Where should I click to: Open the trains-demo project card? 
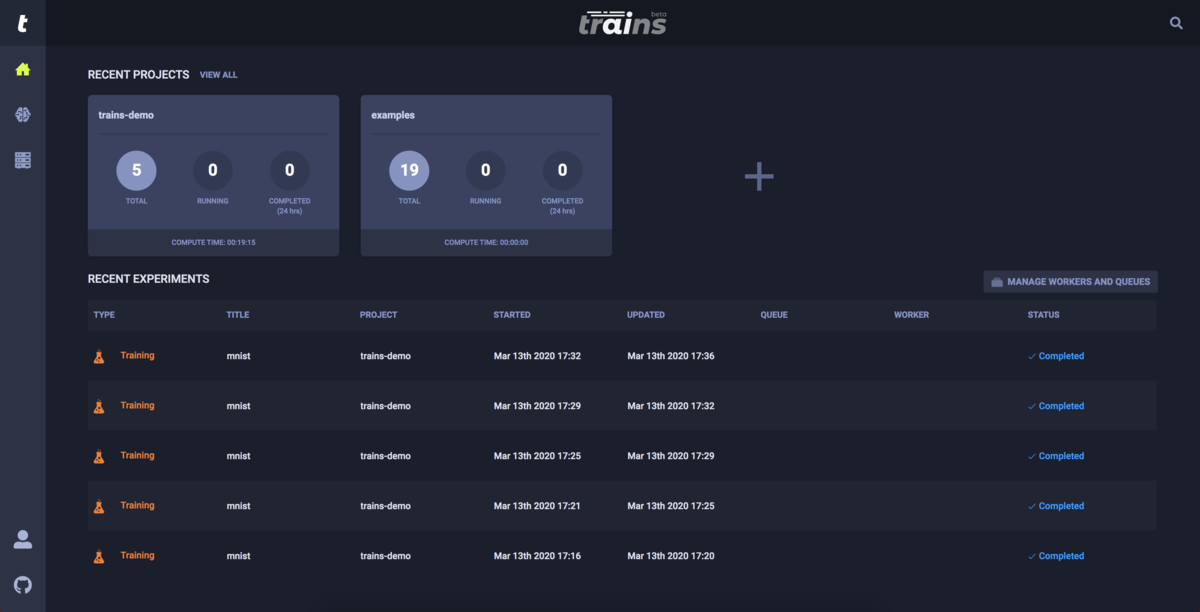pos(213,175)
